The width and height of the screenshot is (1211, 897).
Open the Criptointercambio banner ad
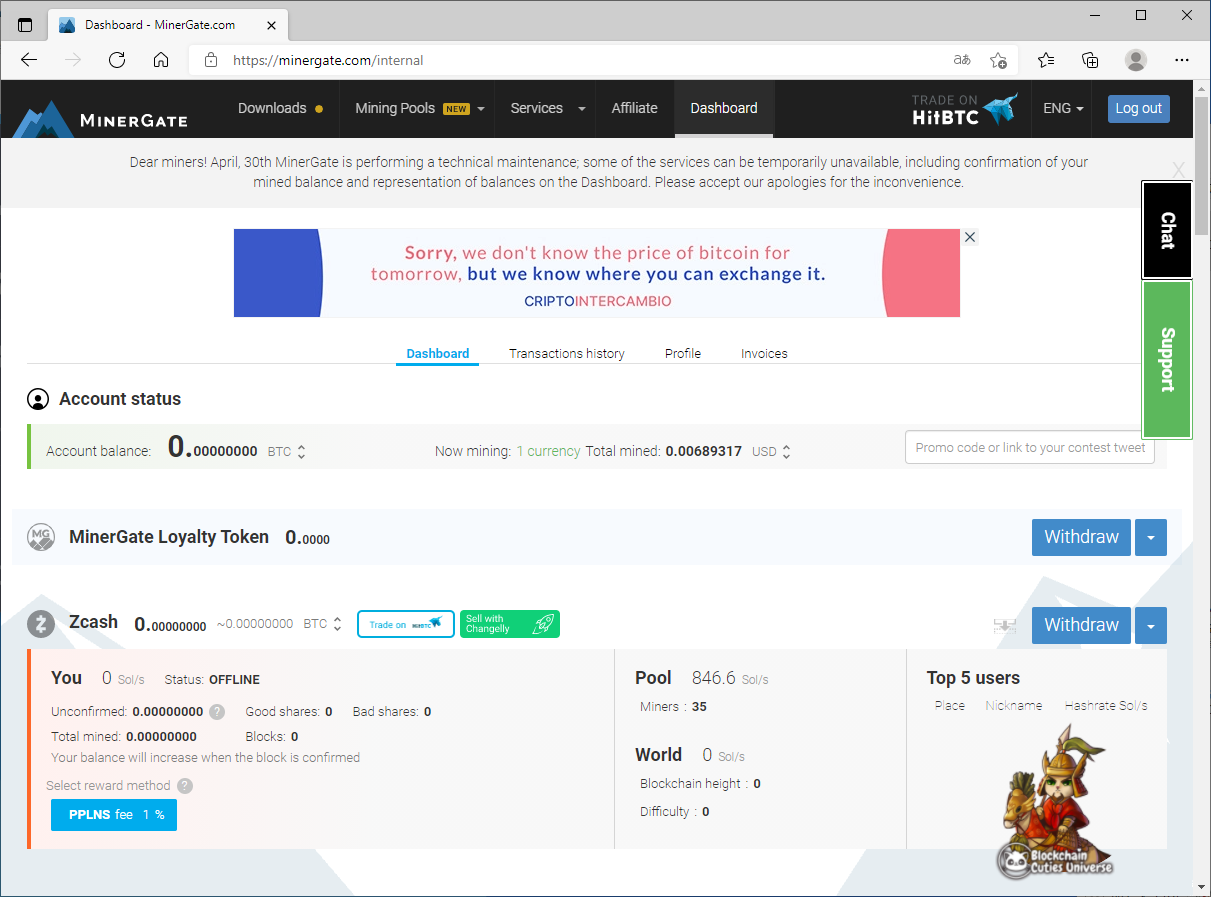point(597,273)
